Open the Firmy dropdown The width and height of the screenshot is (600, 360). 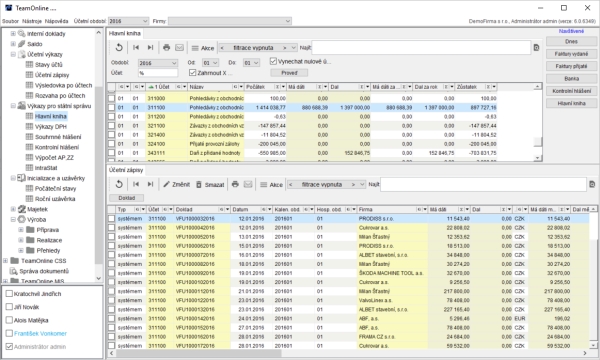coord(230,21)
